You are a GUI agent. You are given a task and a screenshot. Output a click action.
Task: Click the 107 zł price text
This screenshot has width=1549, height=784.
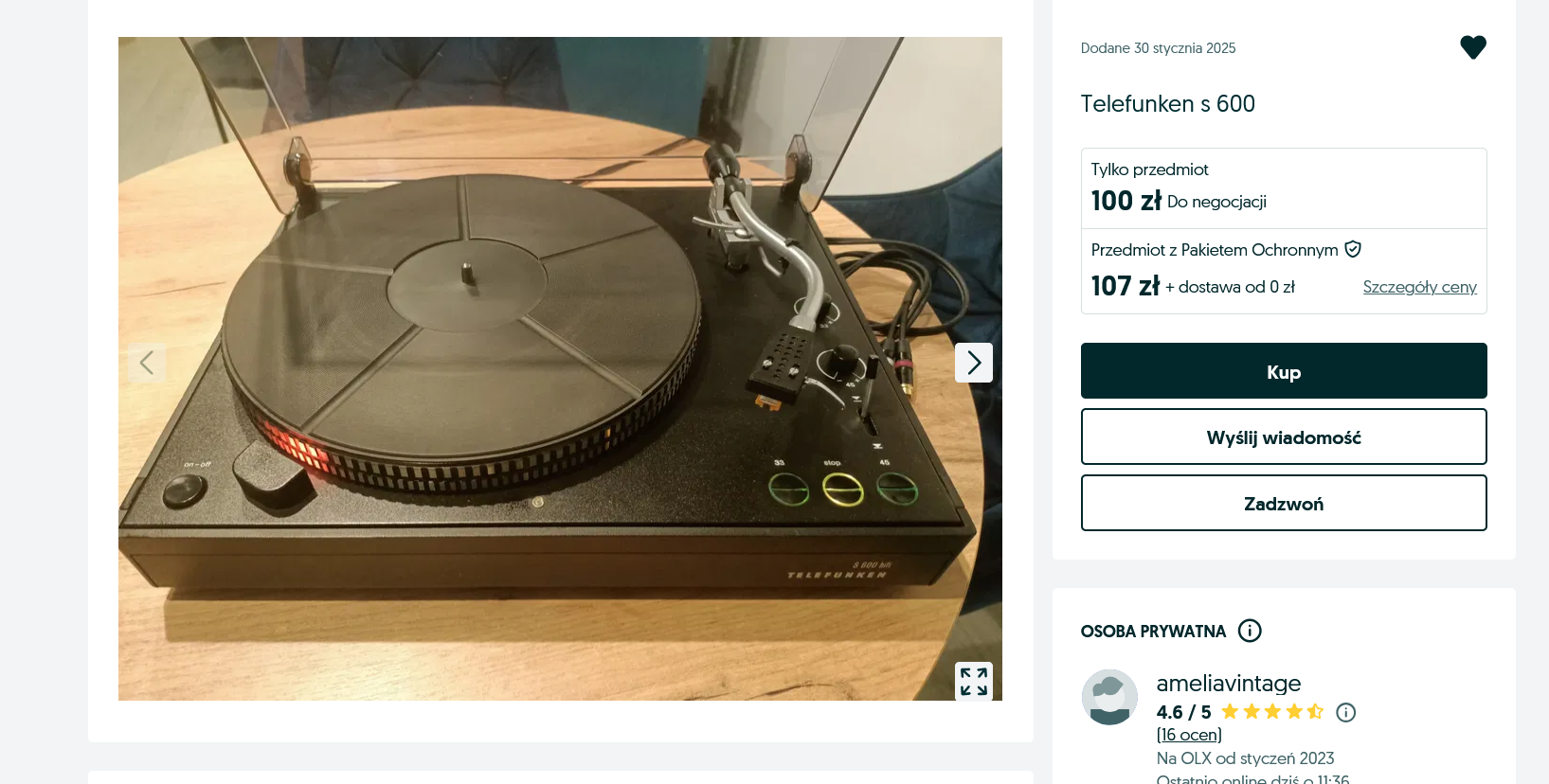click(x=1125, y=286)
